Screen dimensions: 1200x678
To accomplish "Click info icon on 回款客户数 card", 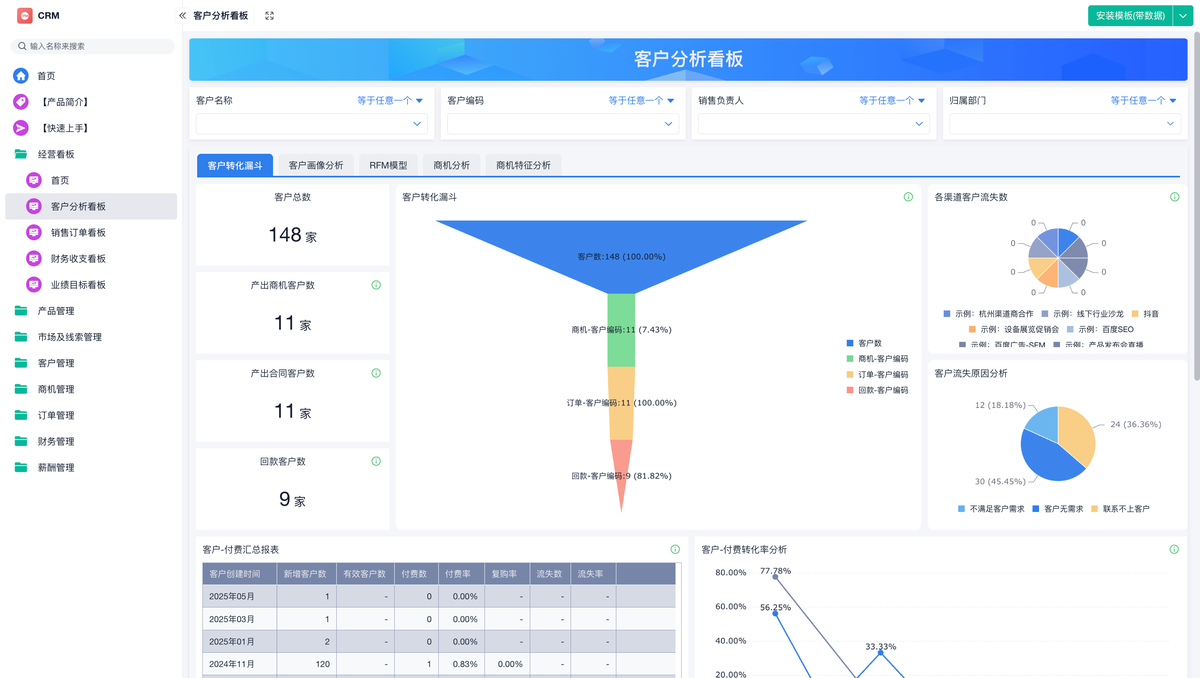I will click(376, 461).
